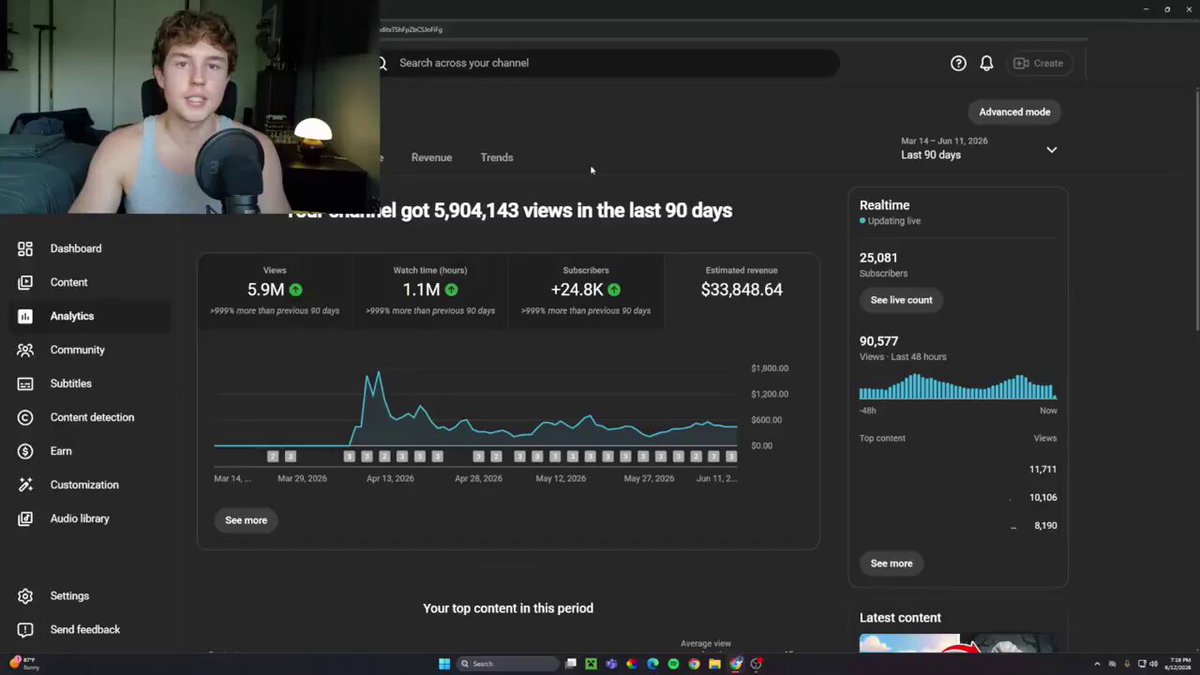Select the Watch time (hours) metric card
This screenshot has width=1200, height=675.
(430, 291)
